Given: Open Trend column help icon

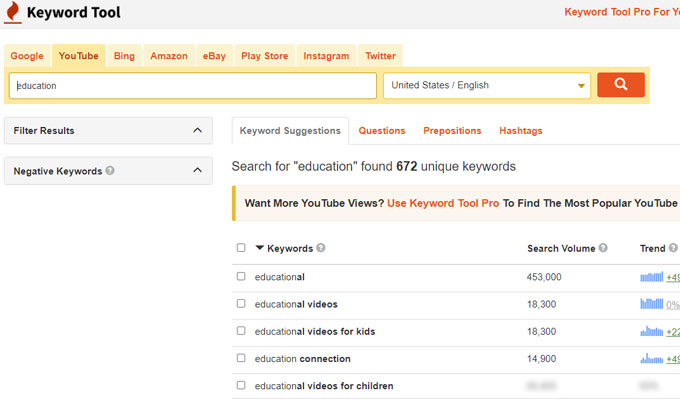Looking at the screenshot, I should [673, 248].
